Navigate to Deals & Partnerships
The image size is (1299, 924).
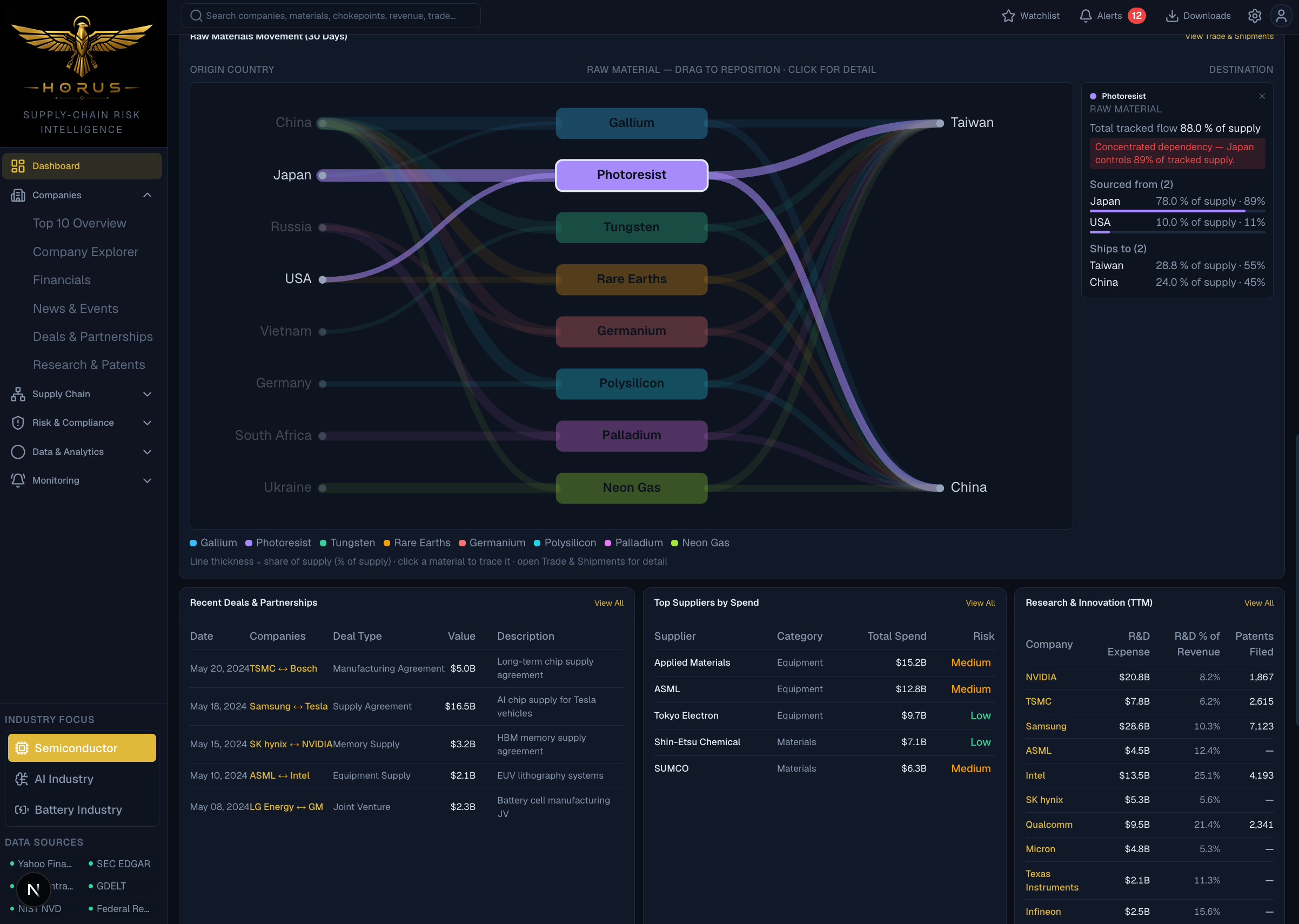tap(93, 337)
